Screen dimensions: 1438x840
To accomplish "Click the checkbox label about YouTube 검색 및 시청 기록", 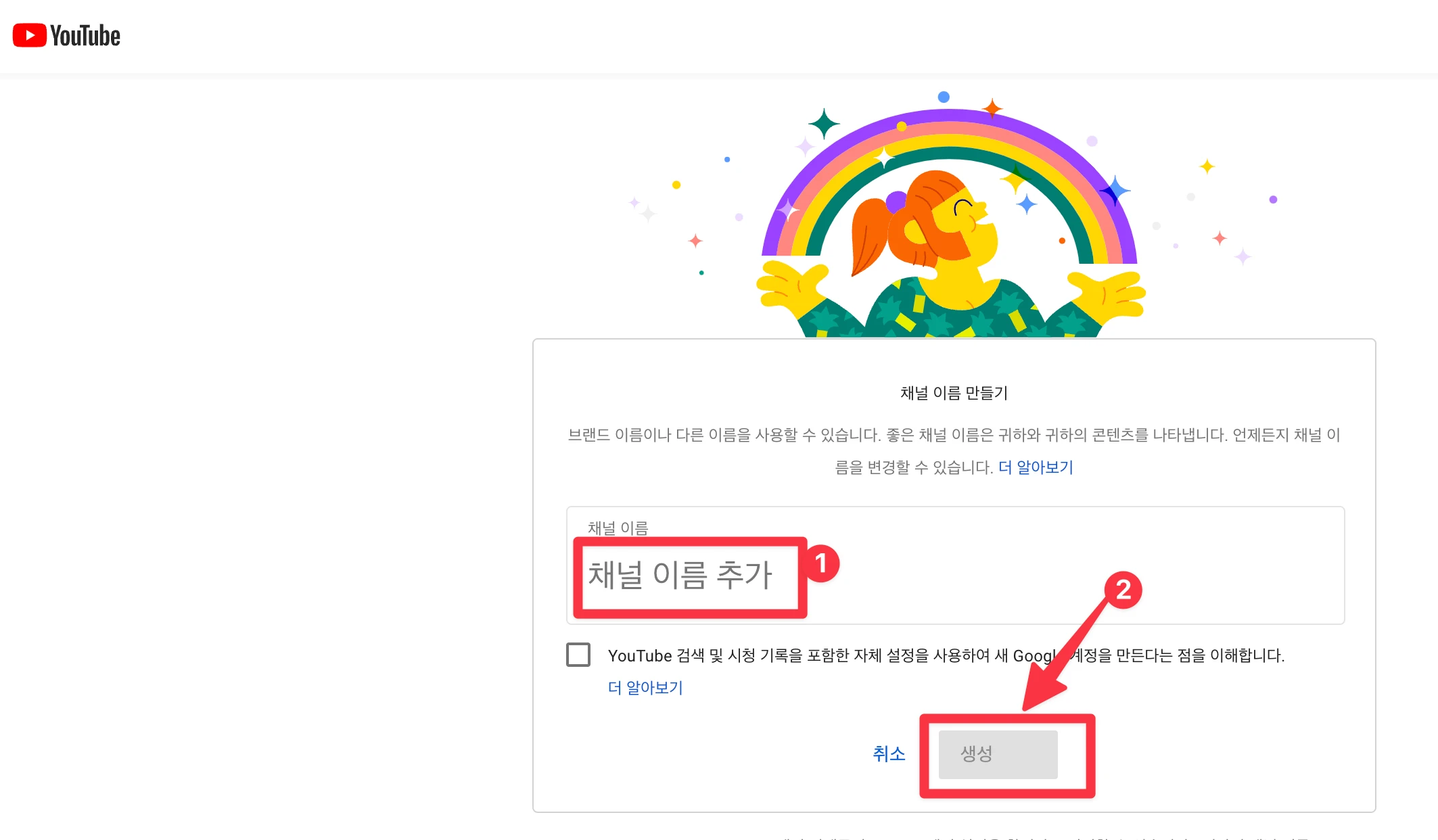I will point(832,655).
